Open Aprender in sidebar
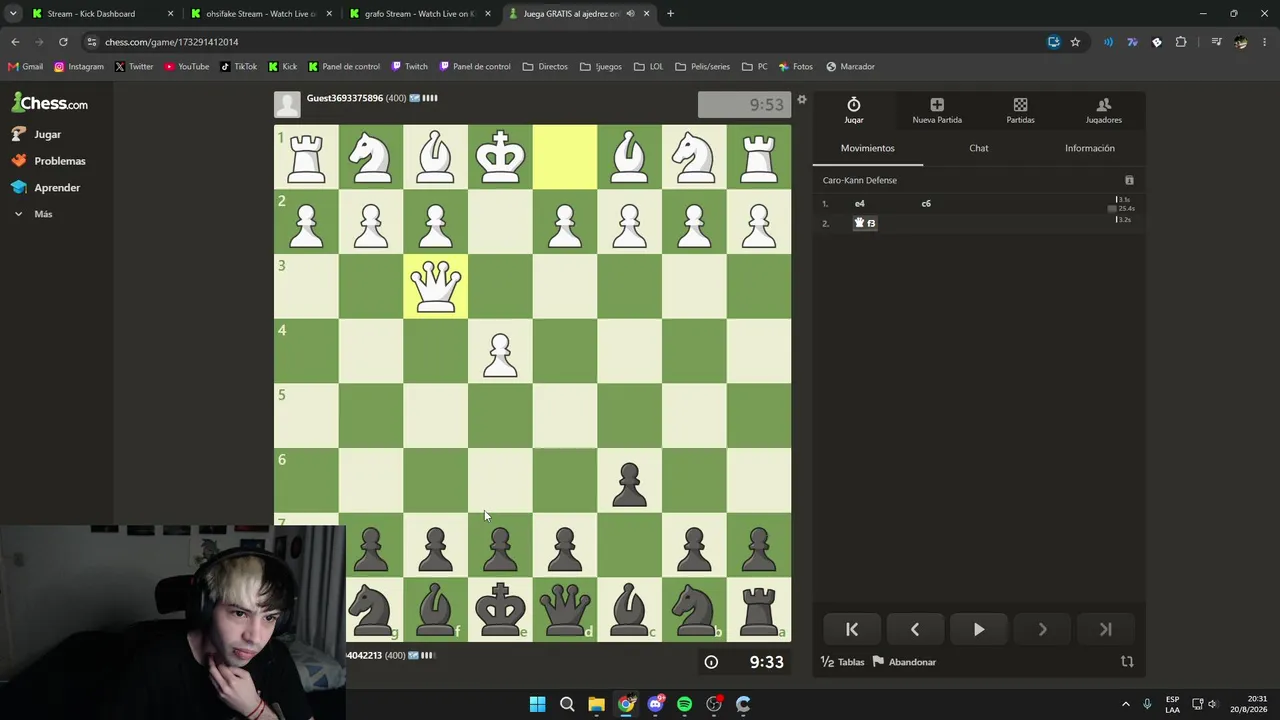The image size is (1280, 720). 56,187
